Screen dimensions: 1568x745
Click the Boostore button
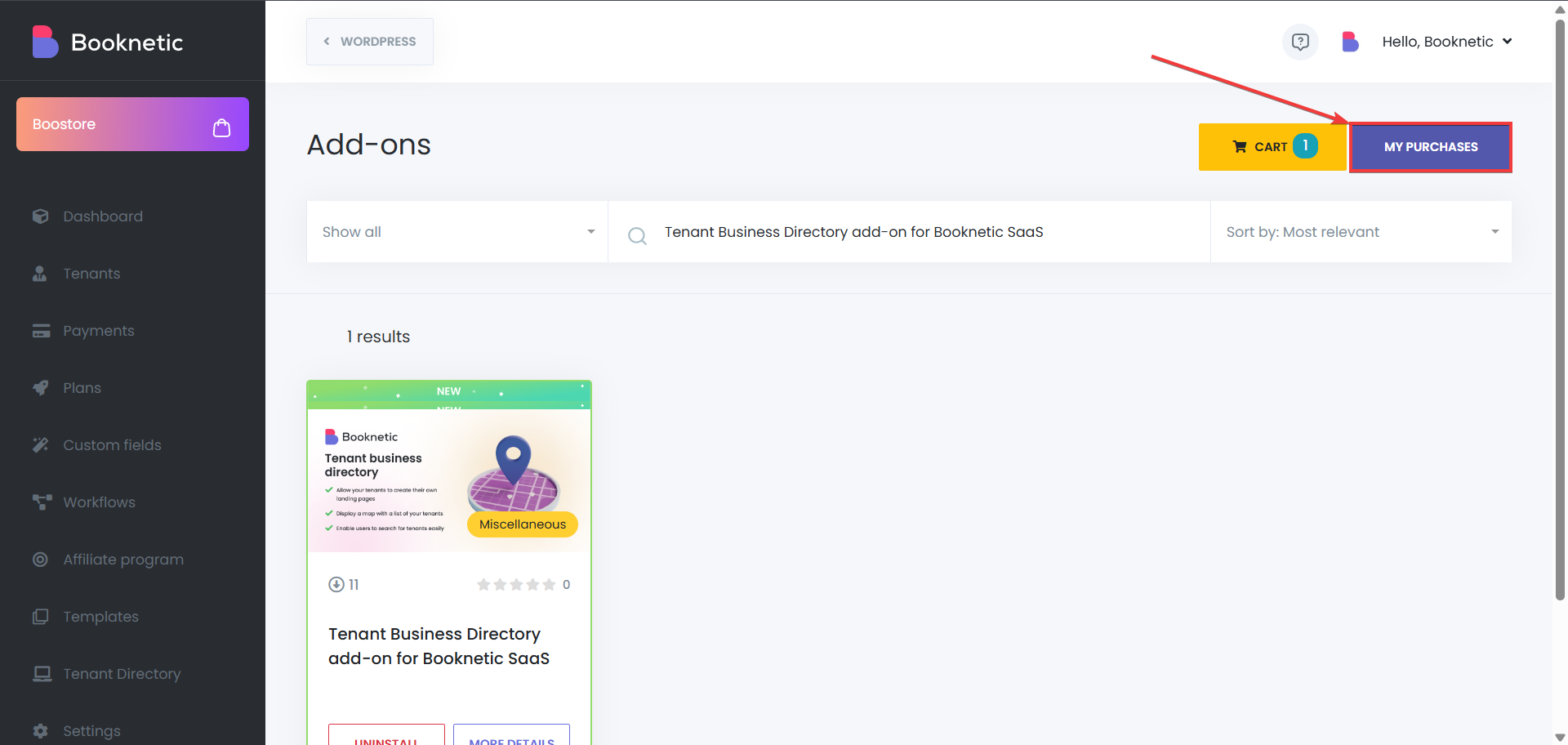132,124
